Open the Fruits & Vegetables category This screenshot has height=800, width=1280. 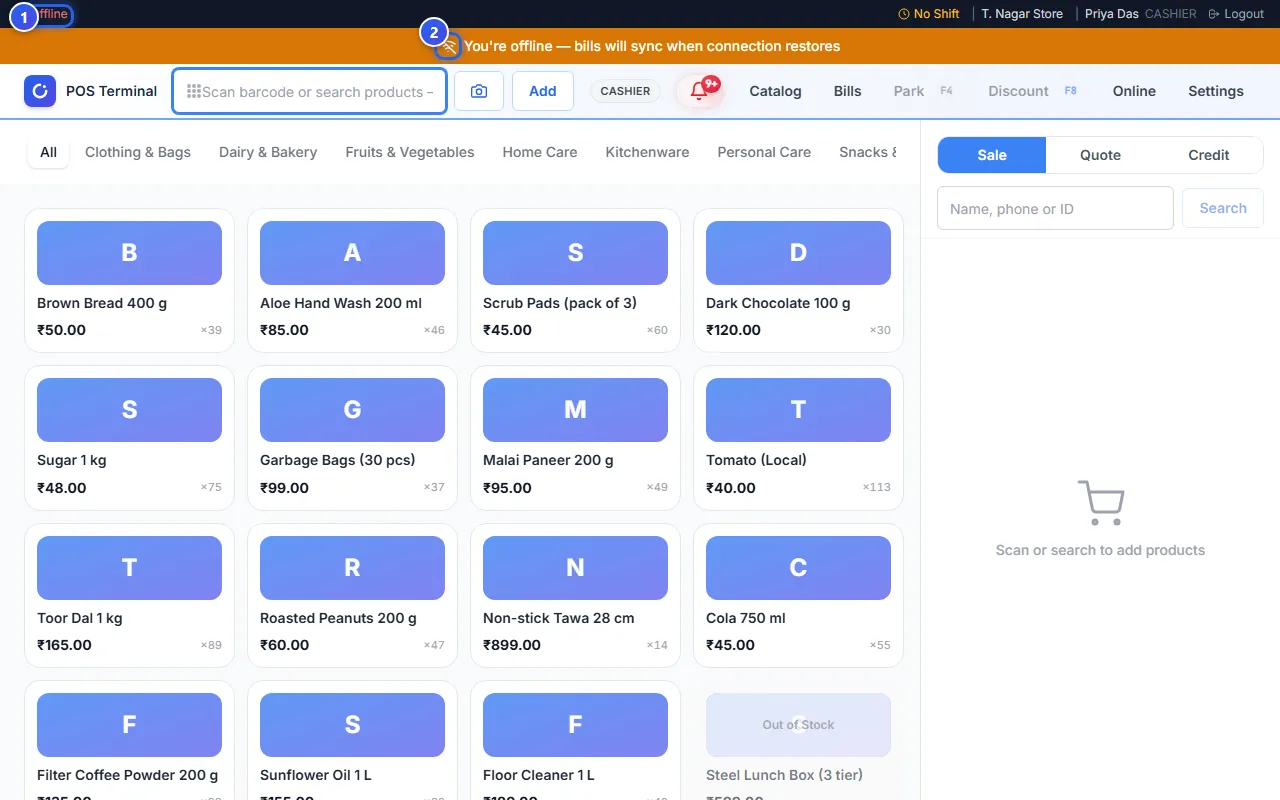410,152
